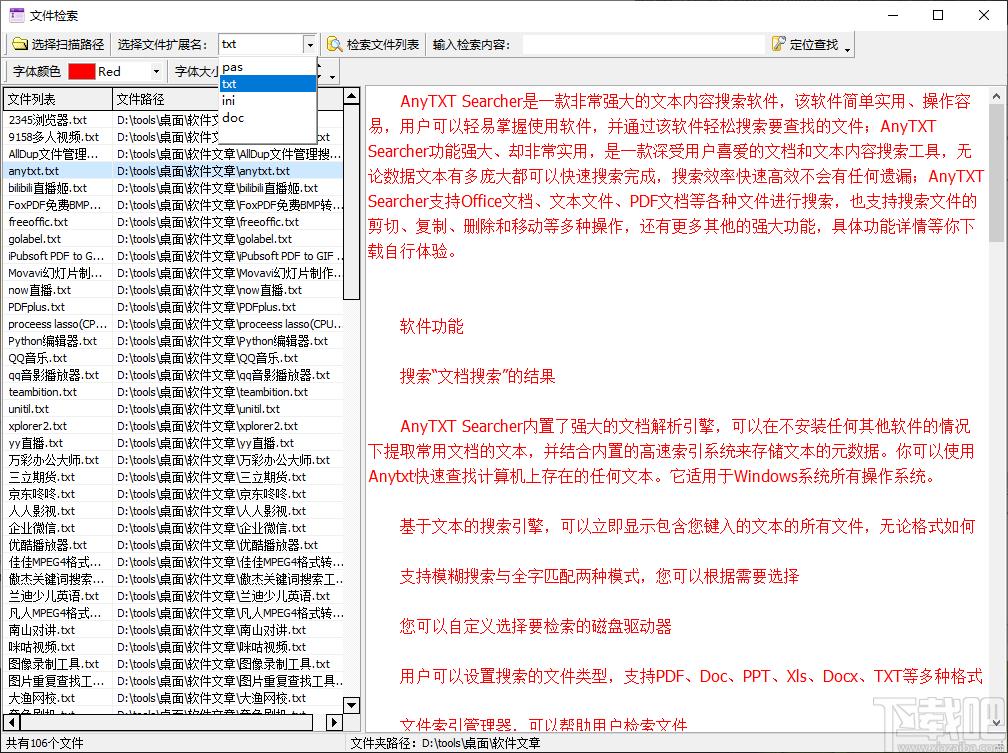Select file 万彩办公大师.txt

coord(53,460)
